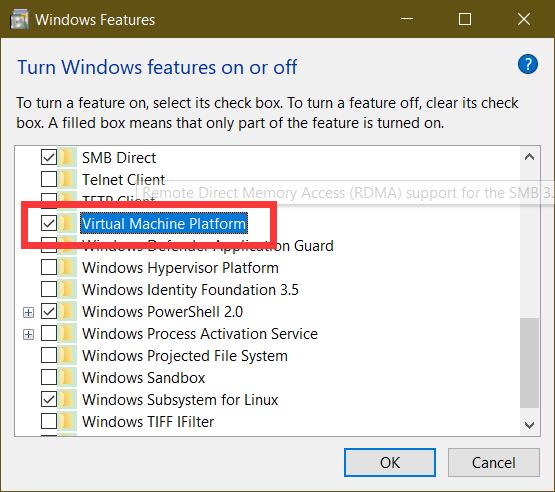Click the folder icon beside Windows Sandbox
Viewport: 555px width, 492px height.
click(67, 378)
